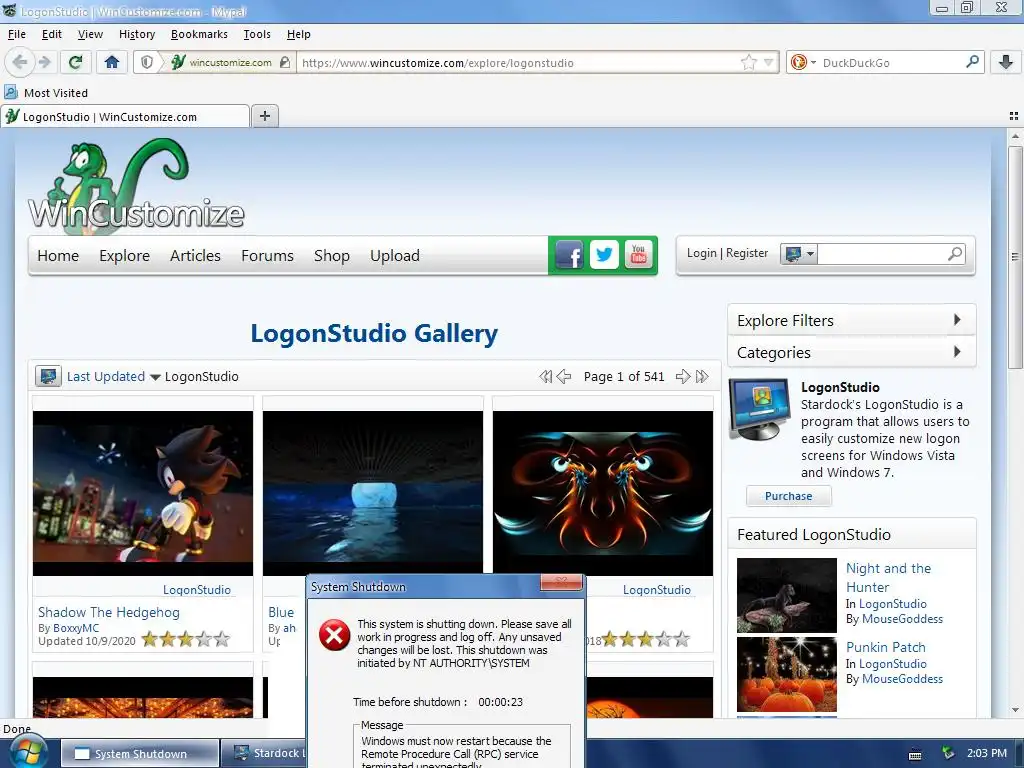Go forward with the browser forward arrow
Screen dimensions: 1024x768
(x=44, y=62)
